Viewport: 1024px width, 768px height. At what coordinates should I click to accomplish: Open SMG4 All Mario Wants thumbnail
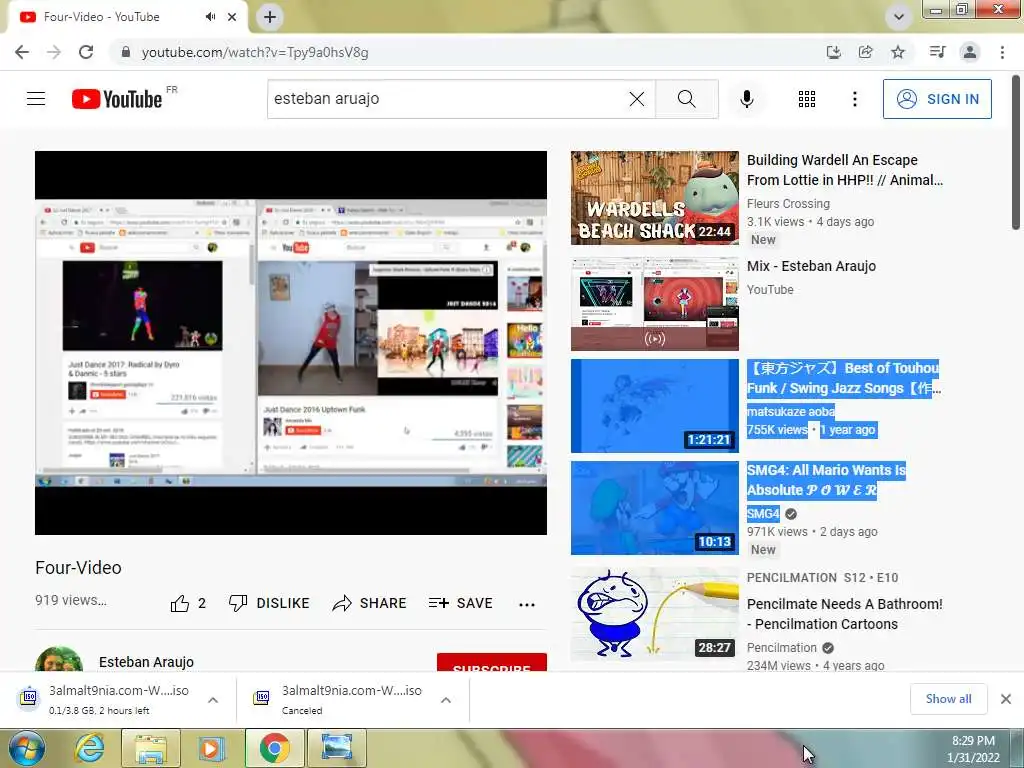[x=654, y=507]
